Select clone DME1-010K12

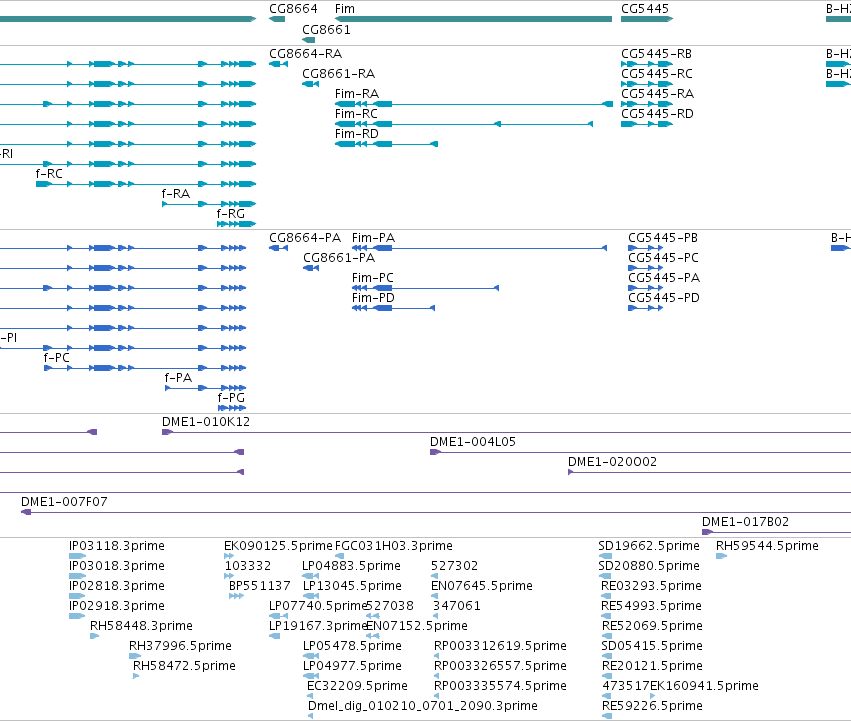pyautogui.click(x=206, y=422)
